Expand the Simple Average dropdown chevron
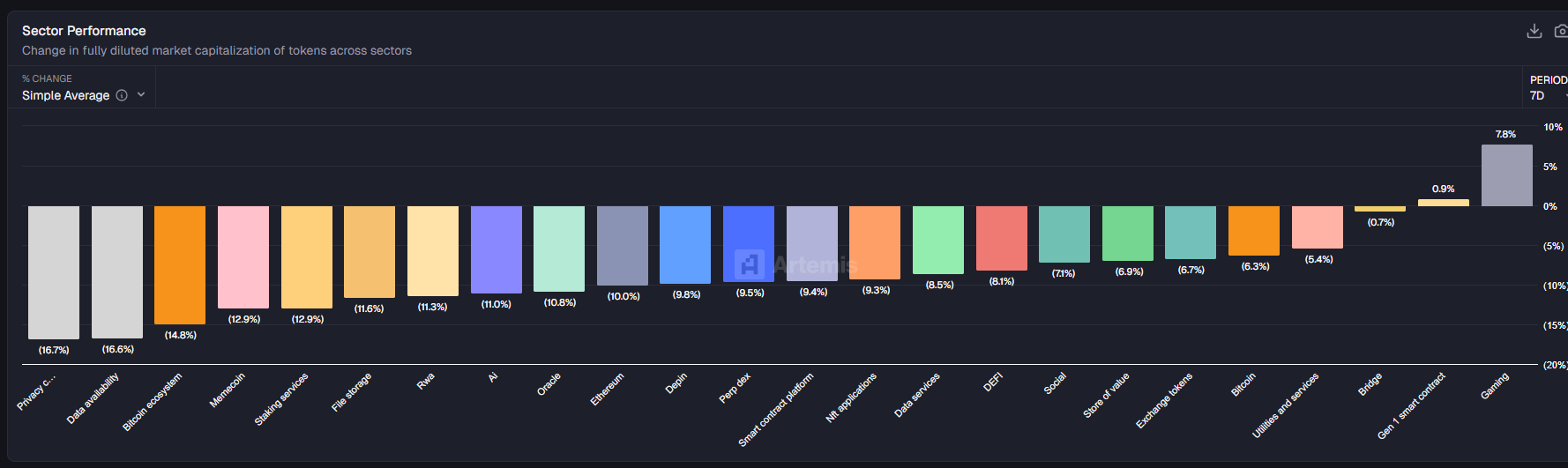 pos(141,95)
